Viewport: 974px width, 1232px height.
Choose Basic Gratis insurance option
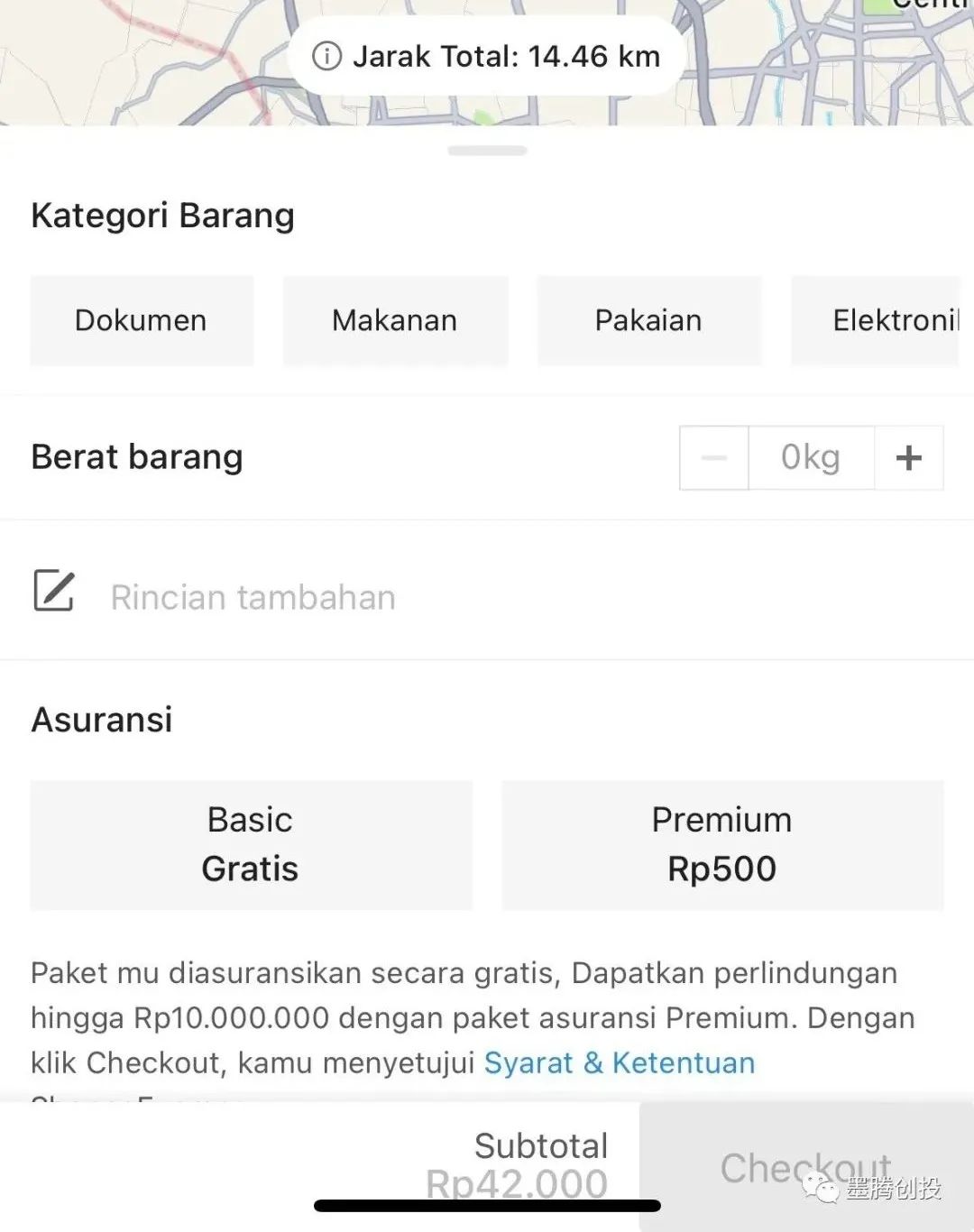[251, 844]
